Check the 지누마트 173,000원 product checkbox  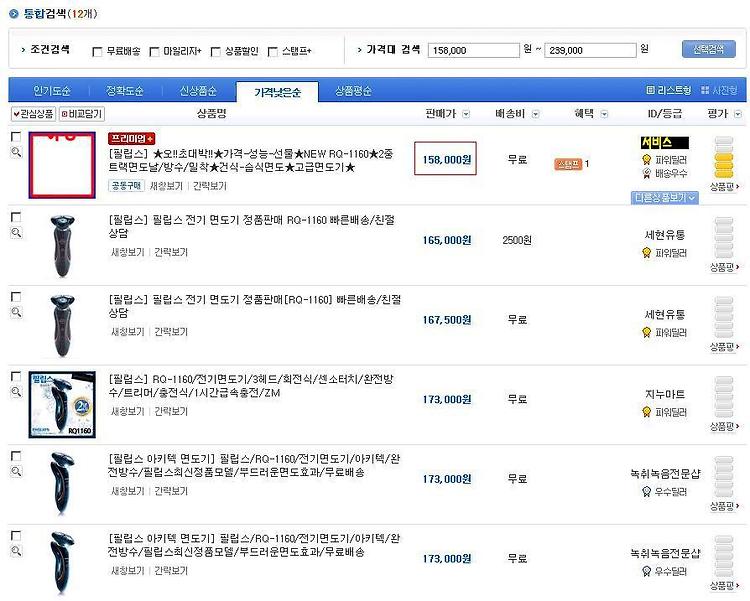pos(16,376)
